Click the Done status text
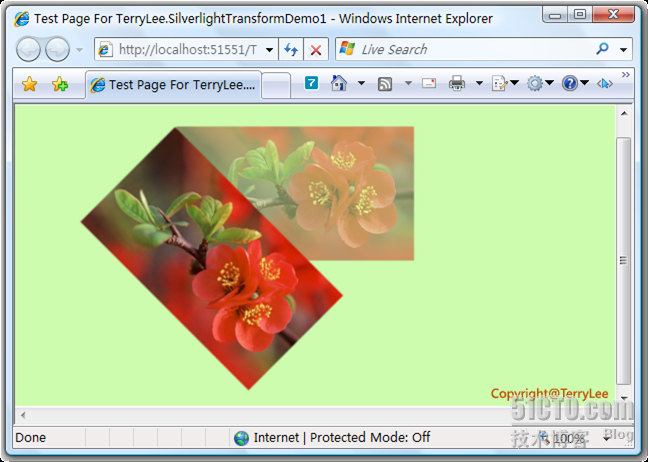Image resolution: width=648 pixels, height=462 pixels. pos(31,438)
